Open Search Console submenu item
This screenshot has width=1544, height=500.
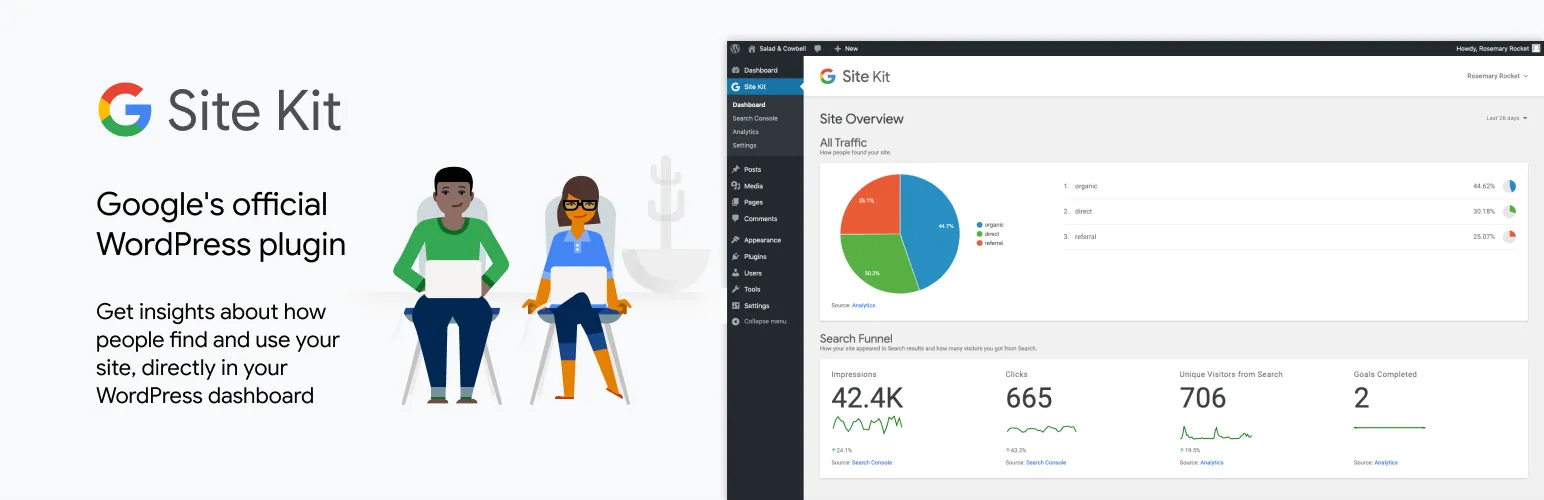point(755,118)
